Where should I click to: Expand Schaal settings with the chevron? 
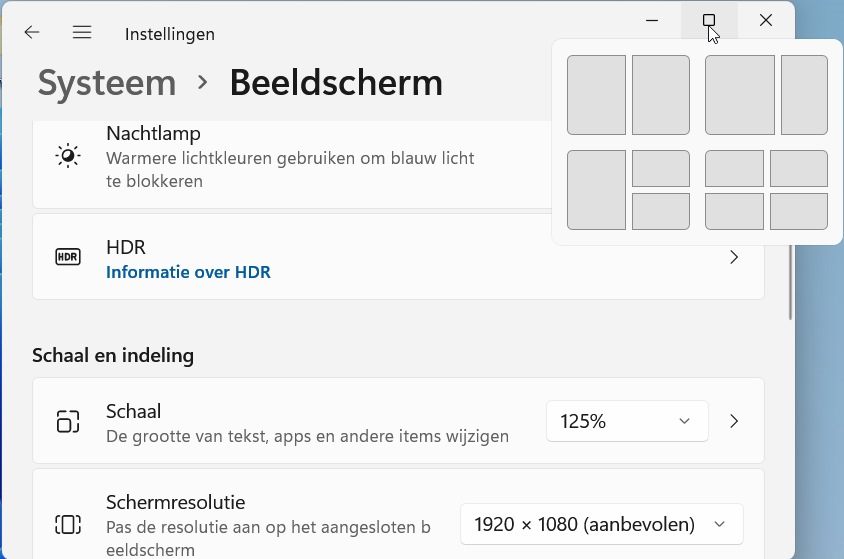pyautogui.click(x=734, y=421)
